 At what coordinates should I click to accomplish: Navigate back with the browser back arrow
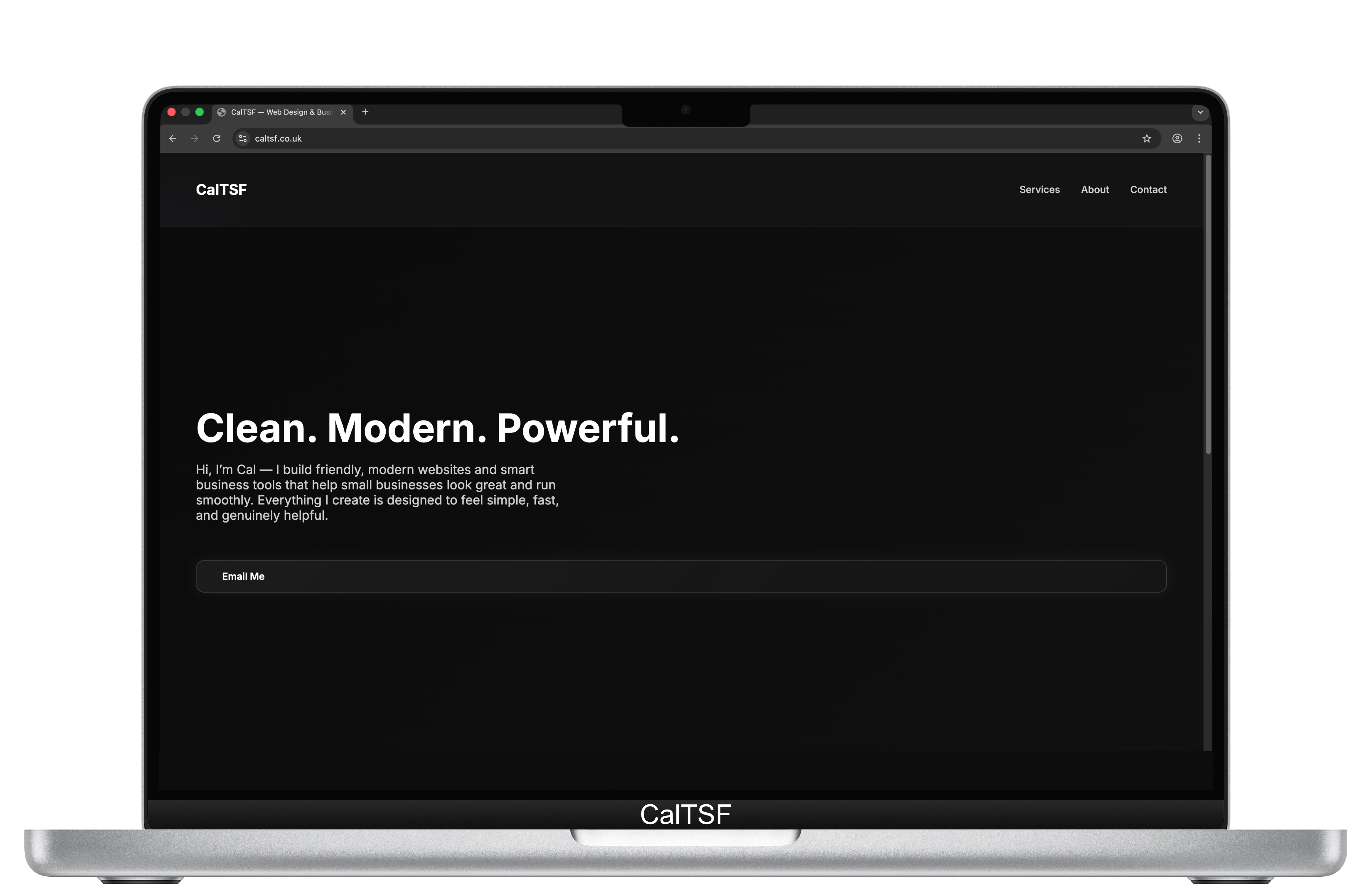pos(172,138)
